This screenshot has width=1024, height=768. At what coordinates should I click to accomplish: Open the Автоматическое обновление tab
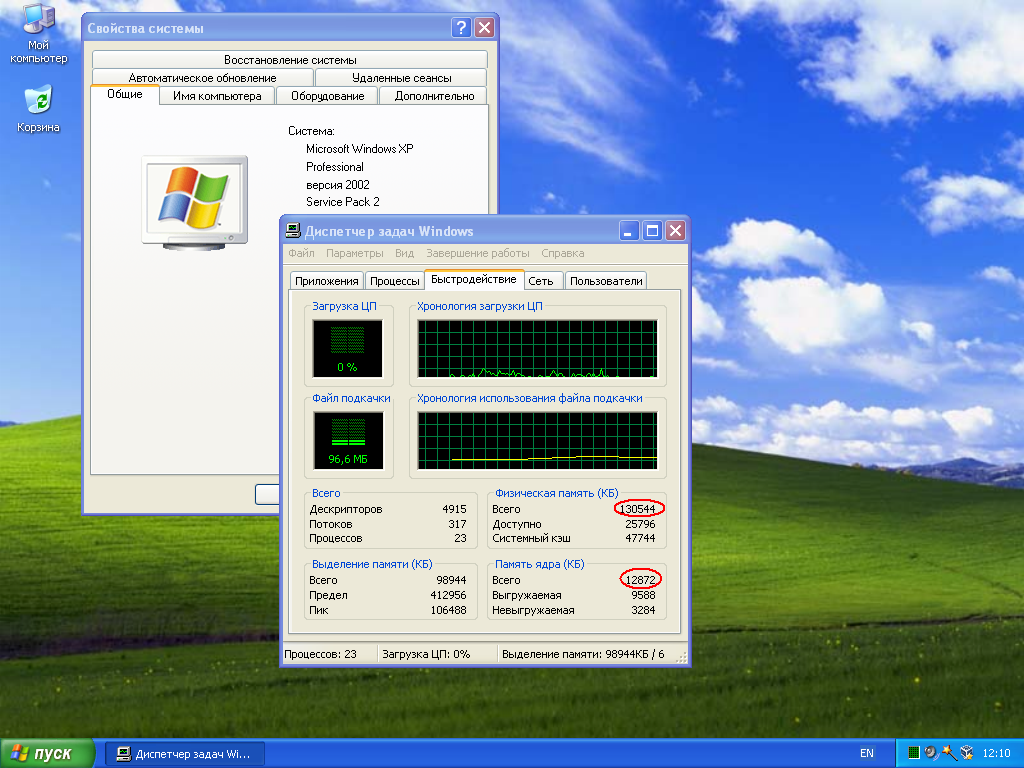202,78
